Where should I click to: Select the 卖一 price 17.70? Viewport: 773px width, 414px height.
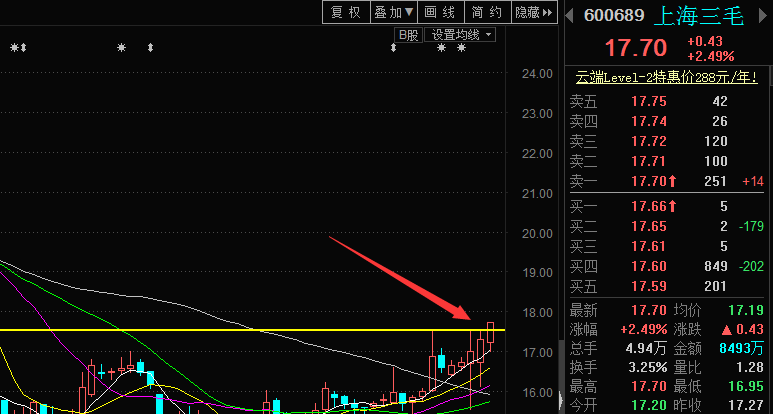click(649, 181)
